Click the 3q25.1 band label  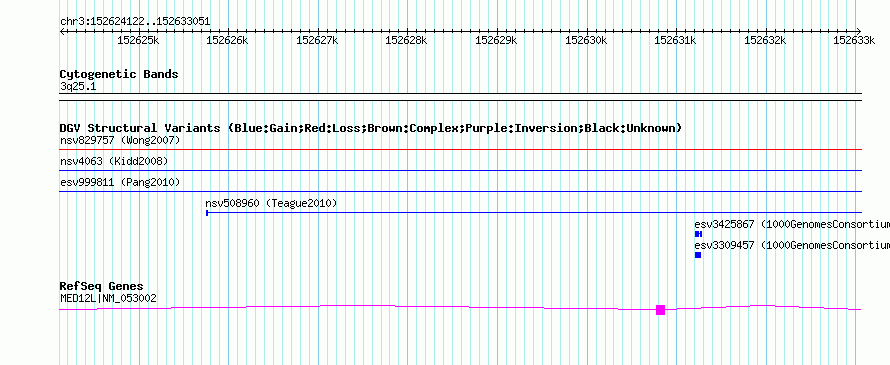click(x=77, y=86)
